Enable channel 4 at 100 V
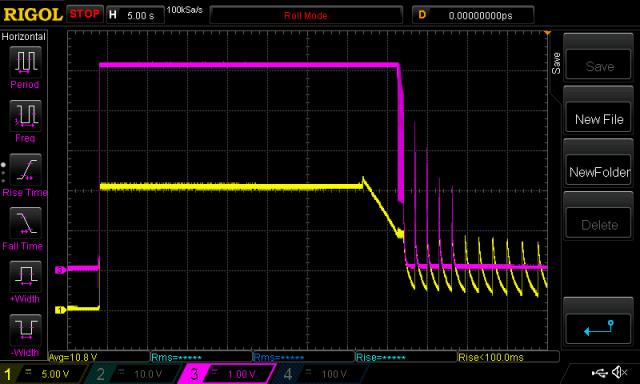 tap(318, 374)
